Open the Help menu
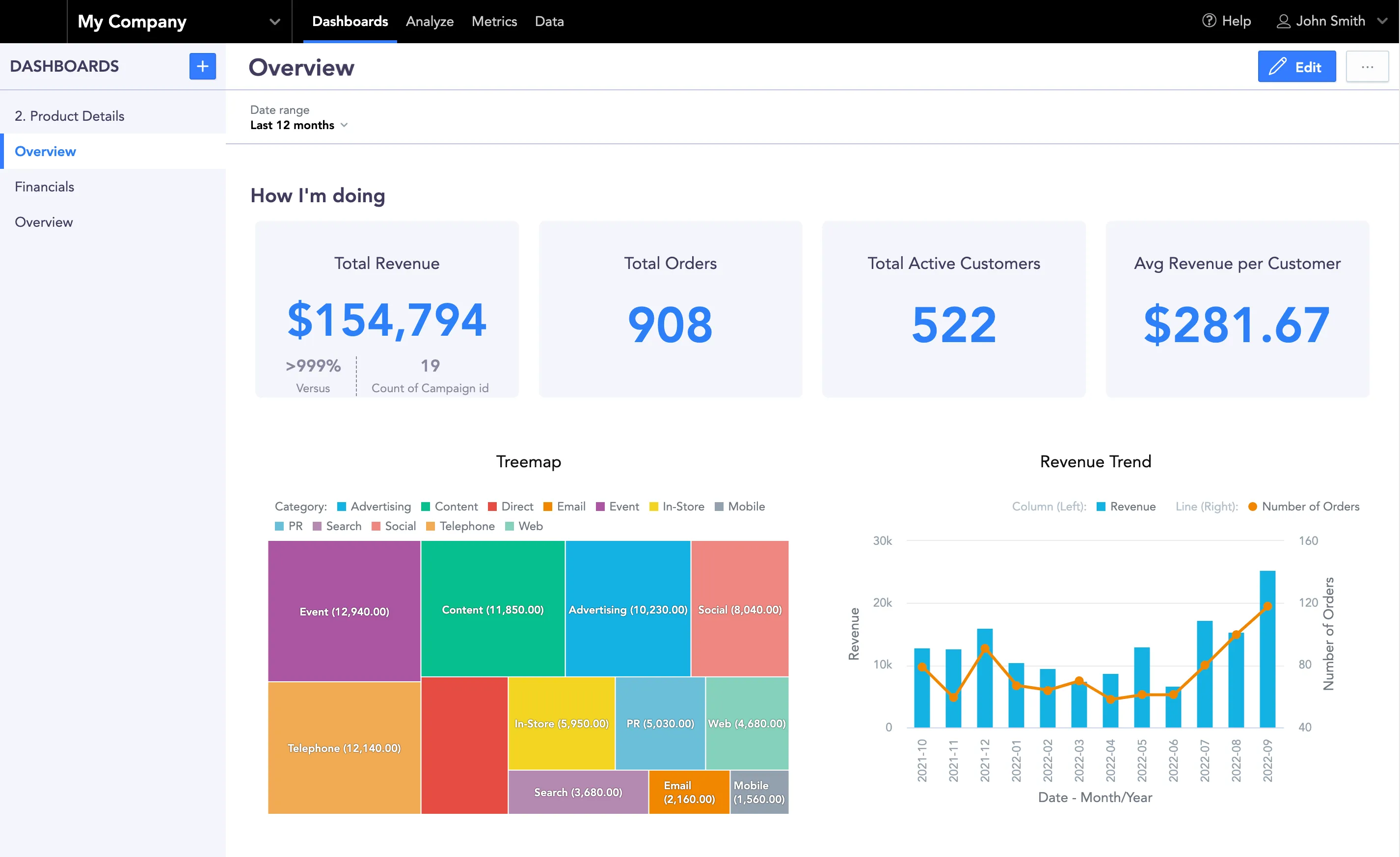Image resolution: width=1400 pixels, height=857 pixels. tap(1227, 21)
